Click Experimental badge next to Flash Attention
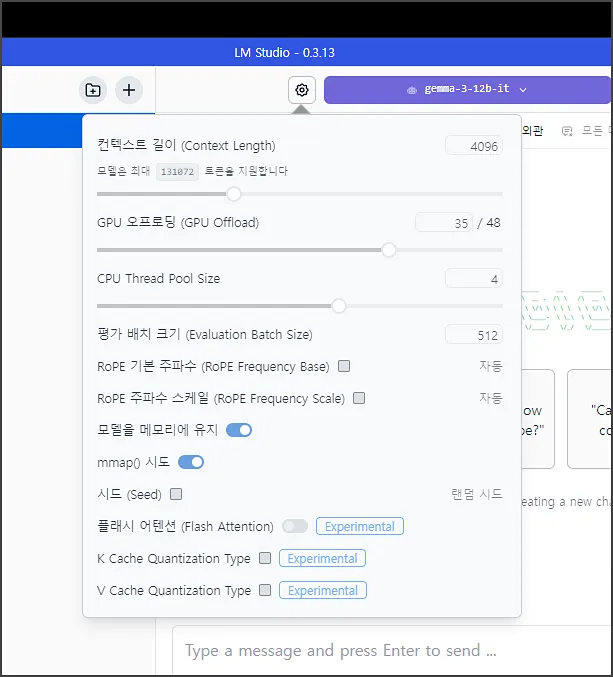This screenshot has width=613, height=677. 360,526
